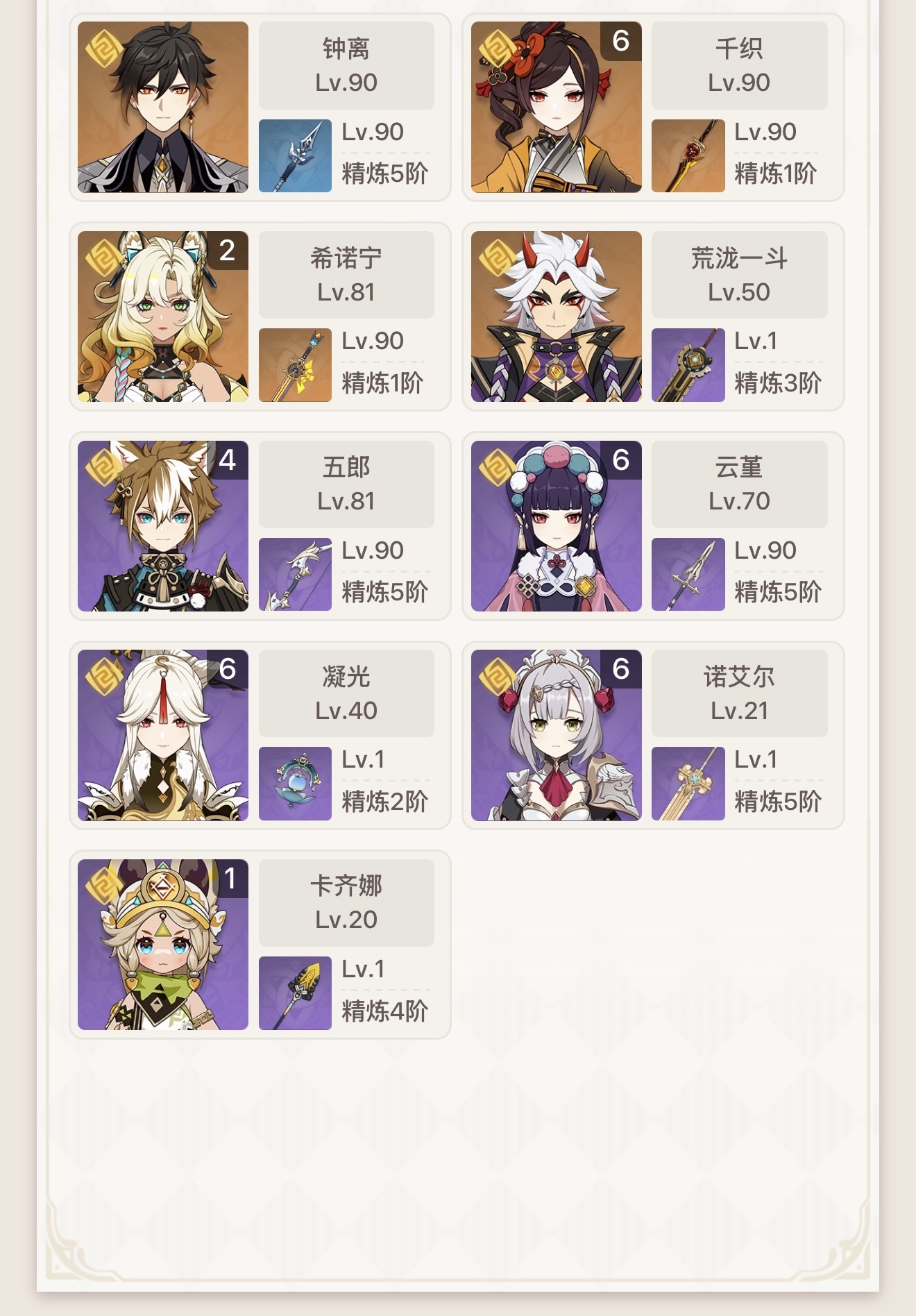Viewport: 916px width, 1316px height.
Task: Click the 钟离 Lv.90 name label
Action: click(346, 65)
